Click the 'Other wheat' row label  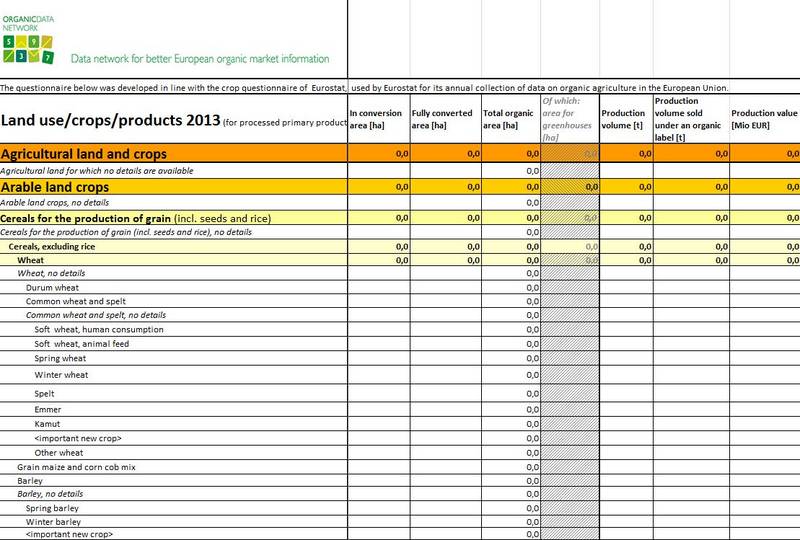click(x=59, y=453)
